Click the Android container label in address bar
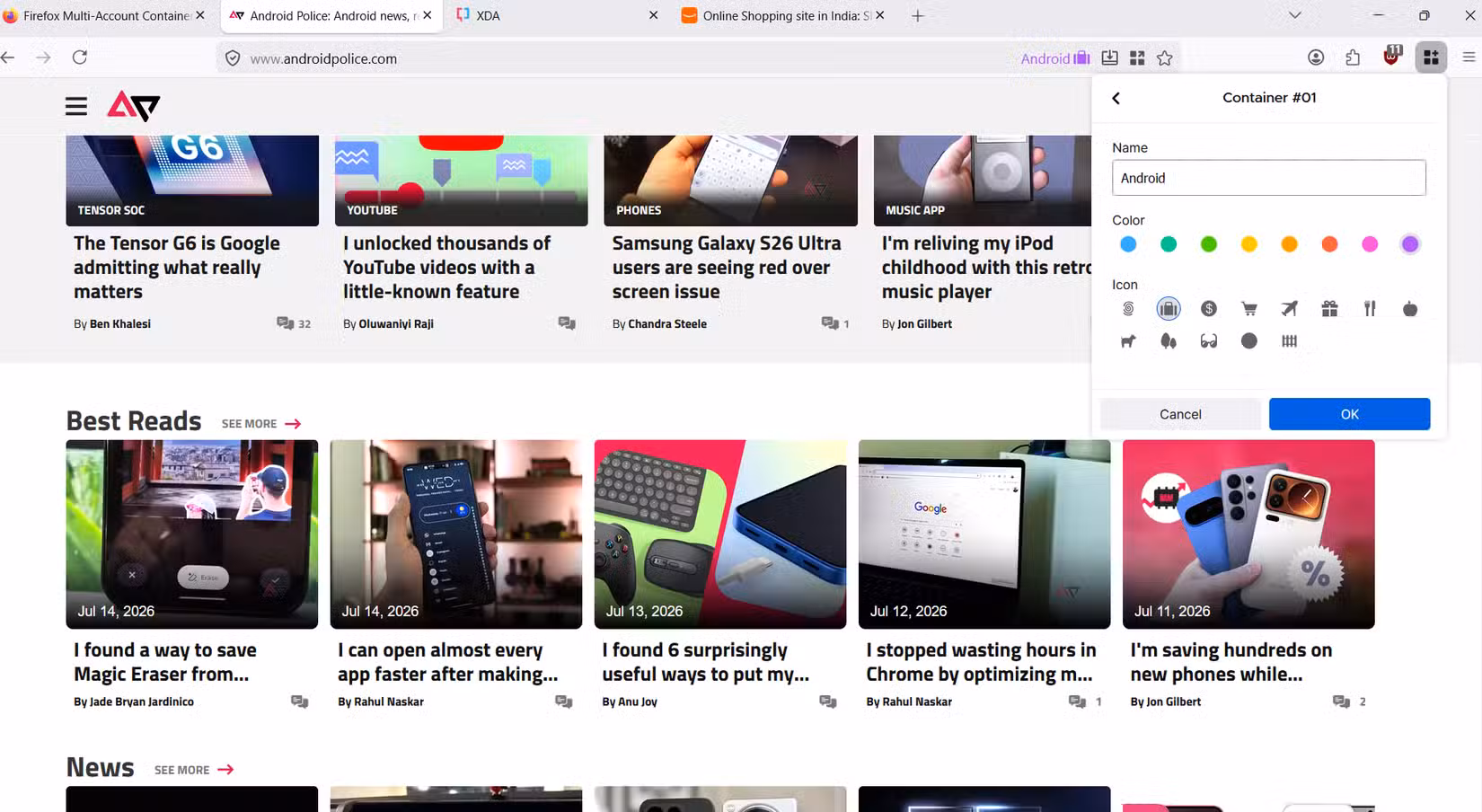This screenshot has width=1482, height=812. (1055, 58)
